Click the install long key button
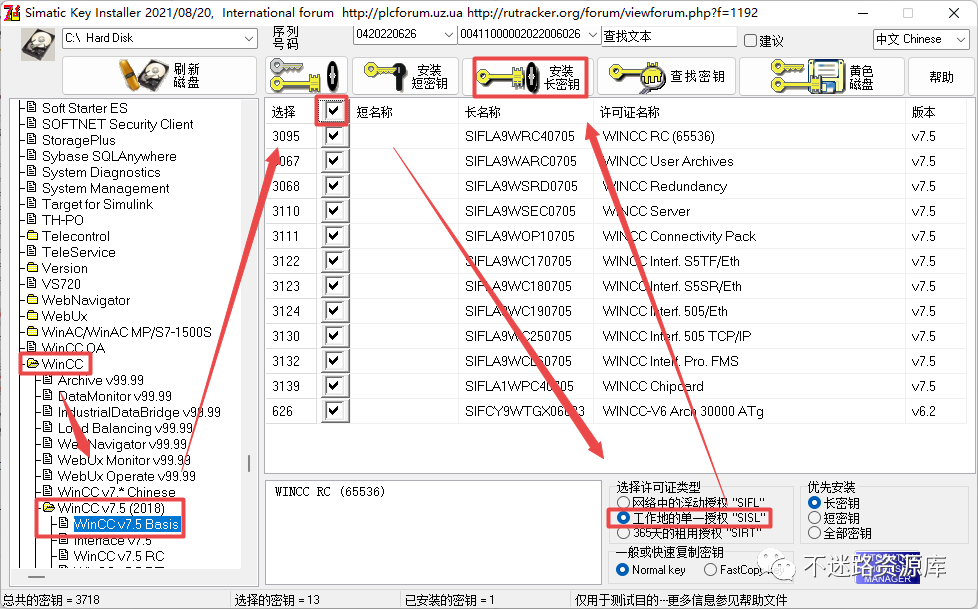The width and height of the screenshot is (978, 609). pos(530,77)
